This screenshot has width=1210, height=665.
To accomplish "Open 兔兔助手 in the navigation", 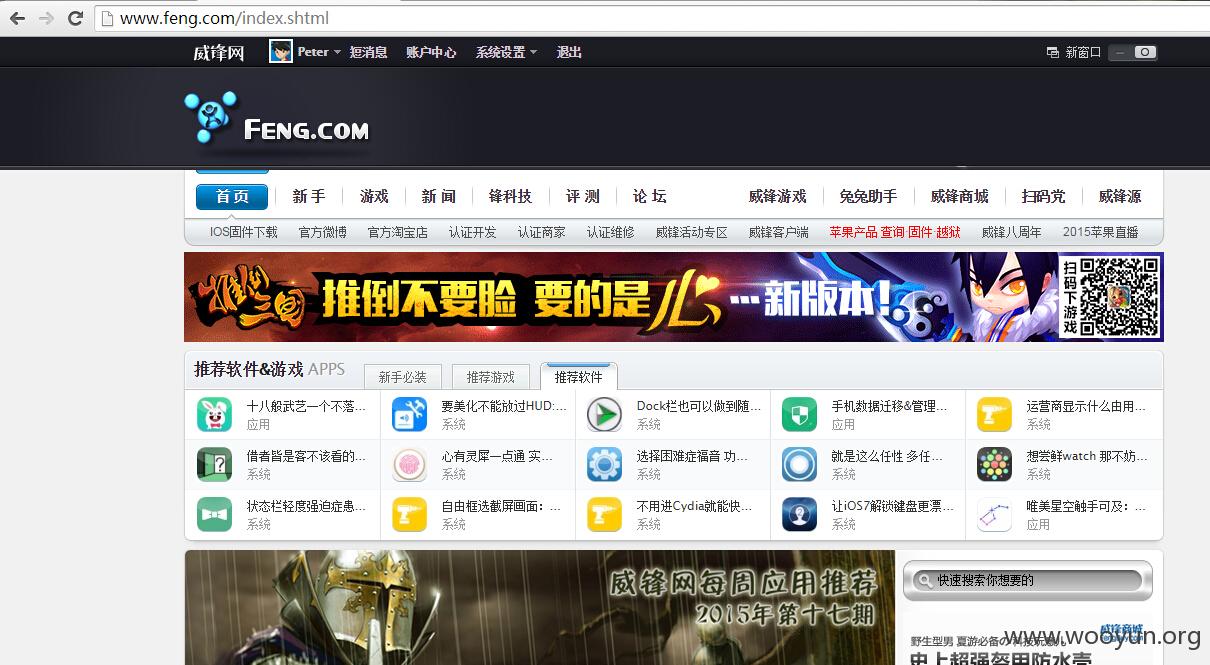I will (868, 196).
